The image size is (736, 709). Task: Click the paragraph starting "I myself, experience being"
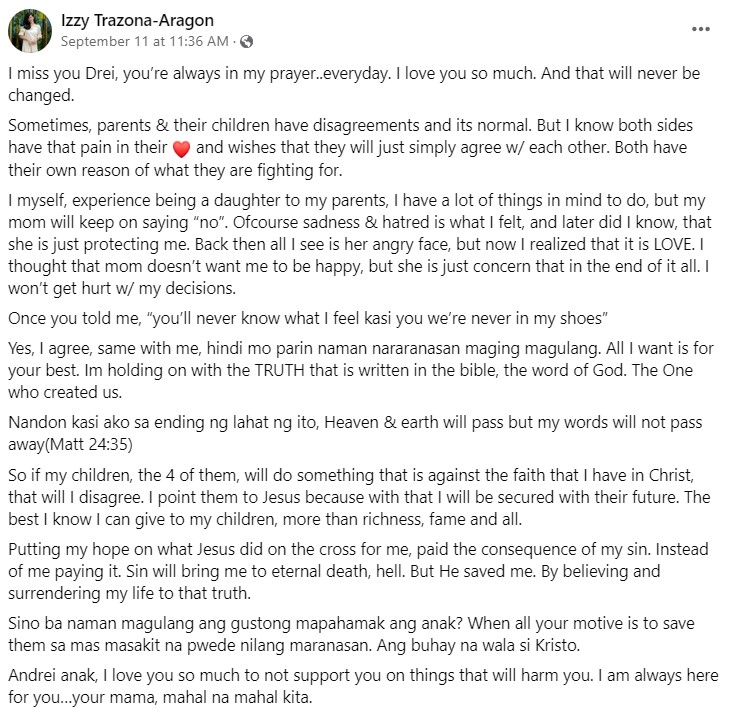coord(360,244)
